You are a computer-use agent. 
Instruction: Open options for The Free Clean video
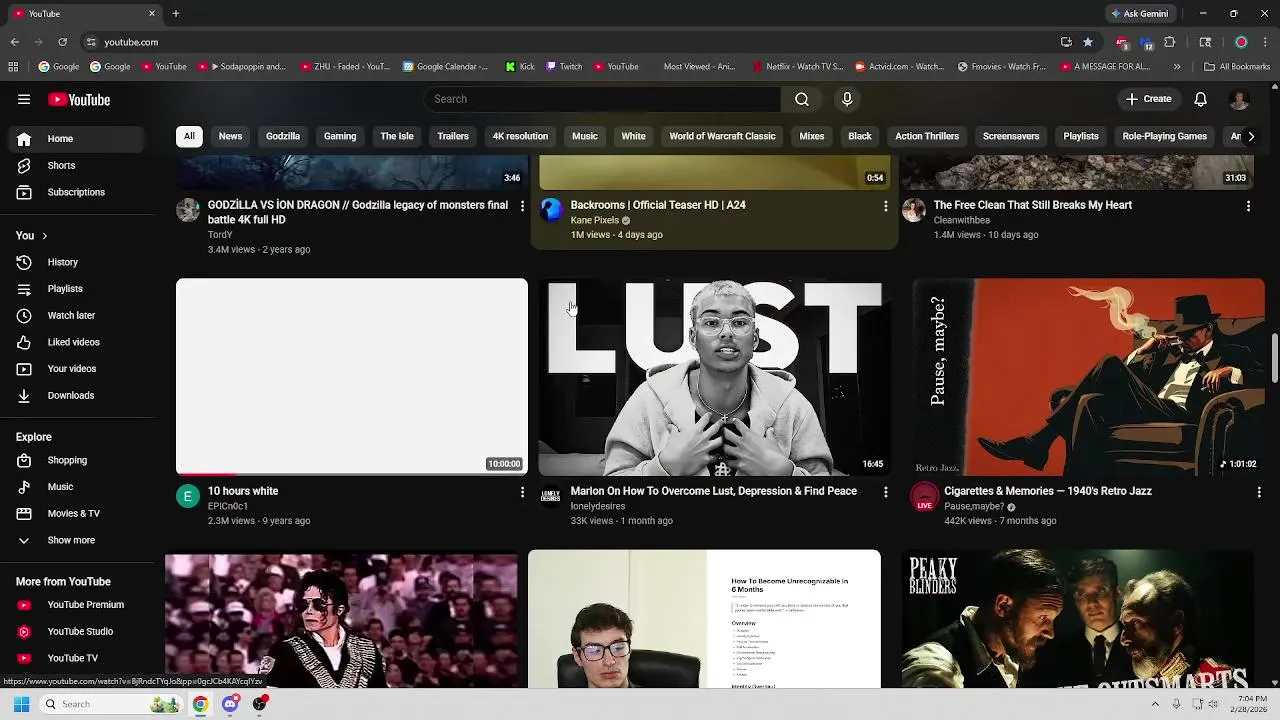pyautogui.click(x=1248, y=206)
